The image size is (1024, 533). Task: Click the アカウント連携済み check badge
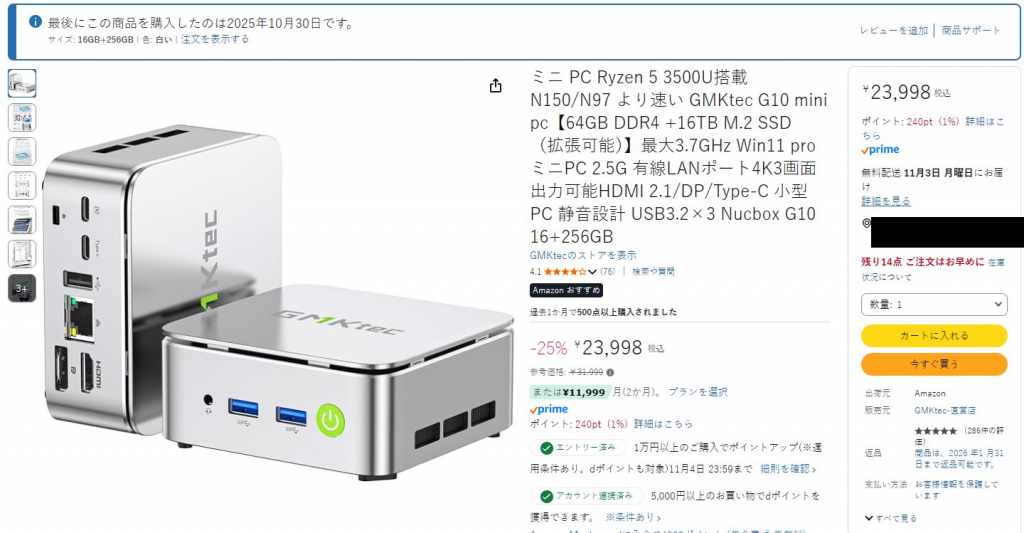(x=586, y=496)
